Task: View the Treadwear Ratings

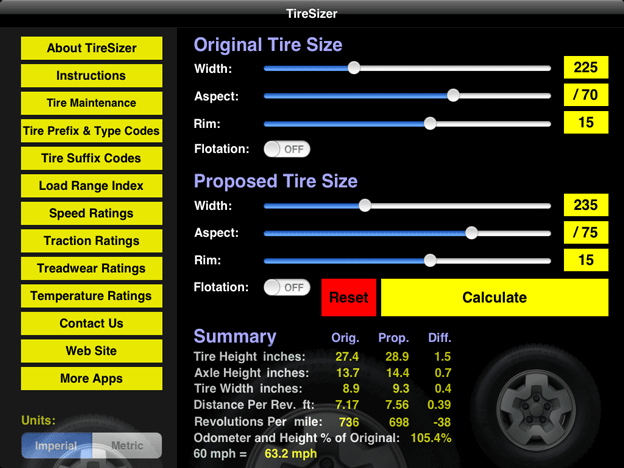Action: pyautogui.click(x=91, y=268)
